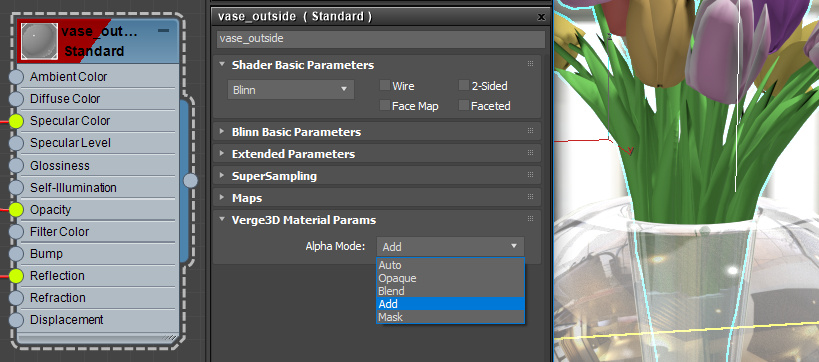Screen dimensions: 819x362
Task: Enable the 2-Sided checkbox
Action: pyautogui.click(x=464, y=85)
